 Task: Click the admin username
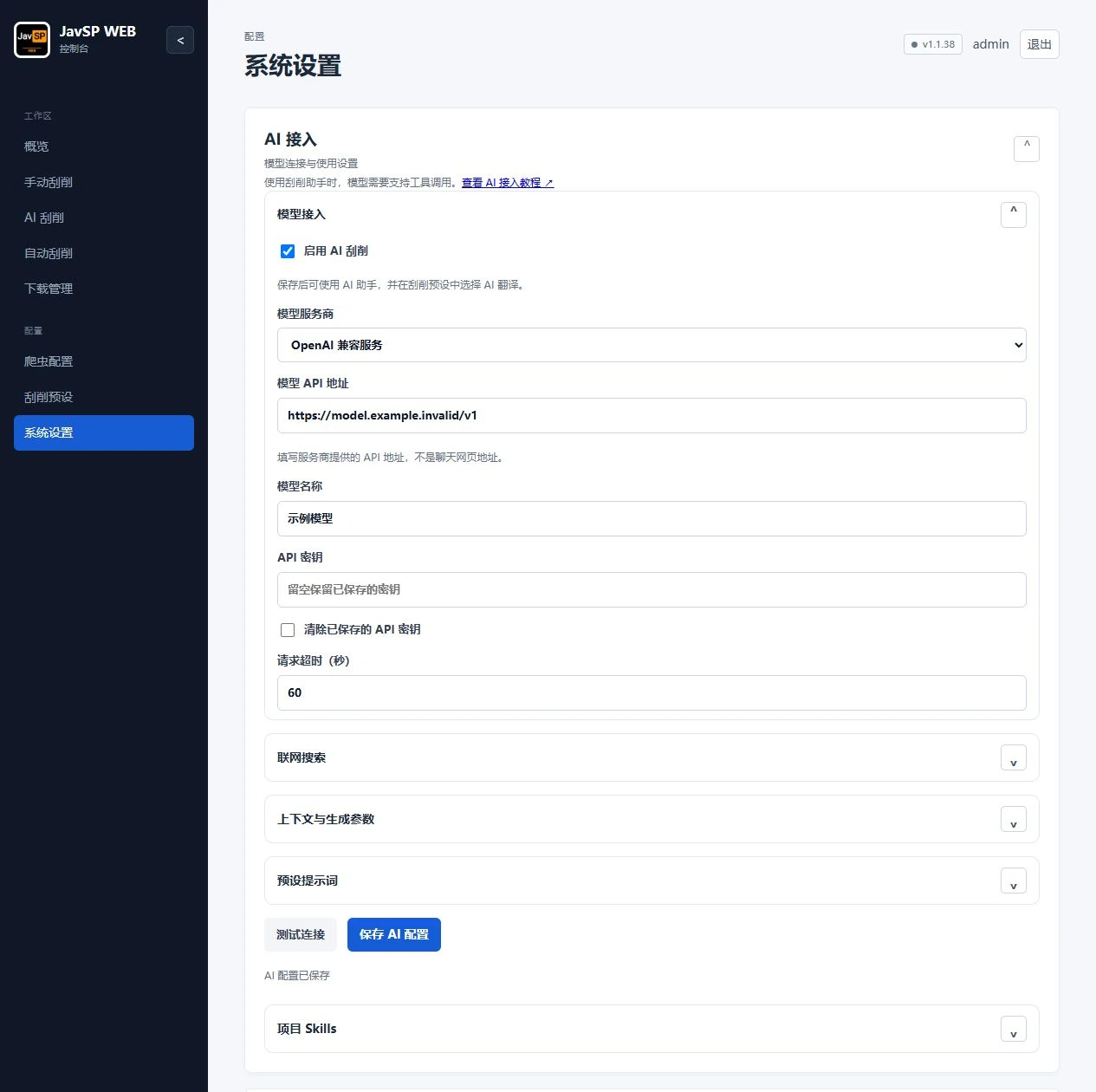click(990, 44)
